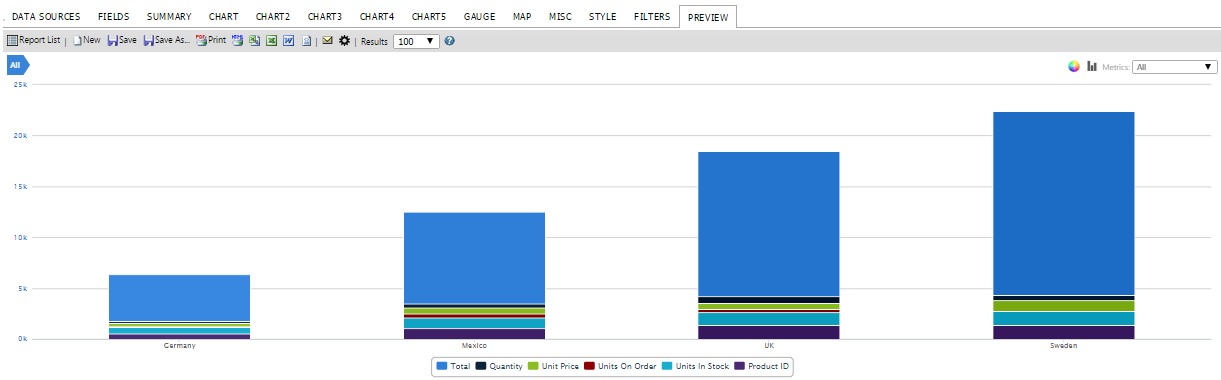Create a New report
Image resolution: width=1221 pixels, height=380 pixels.
pos(86,40)
